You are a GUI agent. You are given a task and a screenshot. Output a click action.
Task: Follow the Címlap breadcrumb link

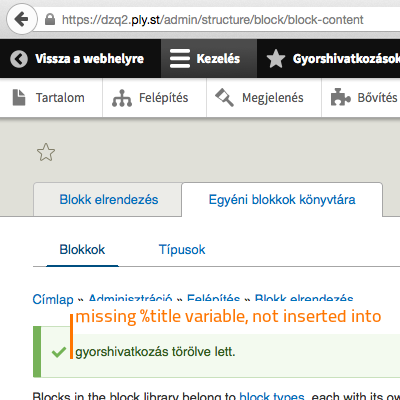pos(53,299)
